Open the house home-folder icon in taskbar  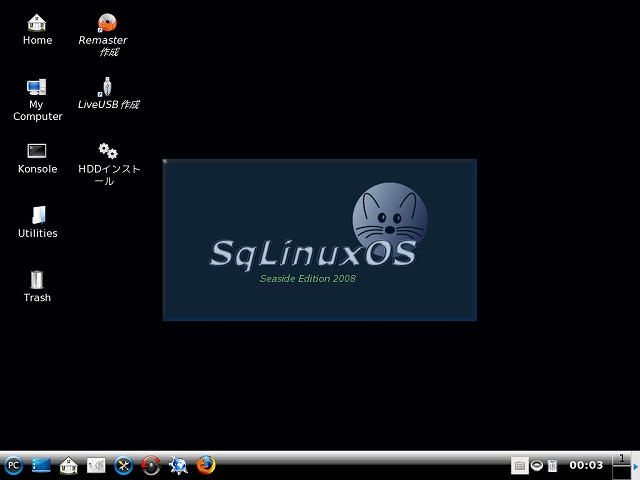[x=69, y=465]
